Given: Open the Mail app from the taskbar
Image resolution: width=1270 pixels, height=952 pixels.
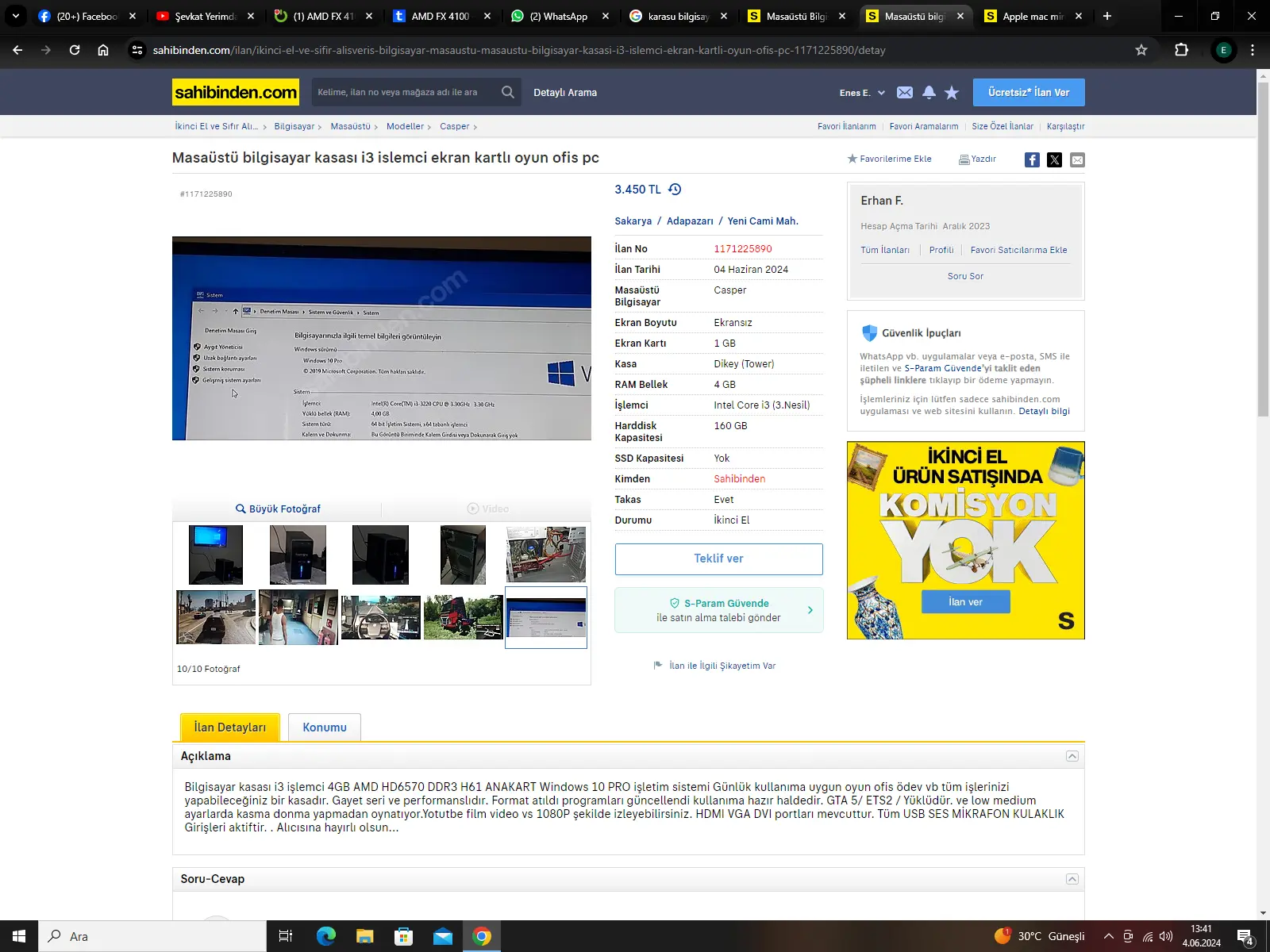Looking at the screenshot, I should [443, 936].
